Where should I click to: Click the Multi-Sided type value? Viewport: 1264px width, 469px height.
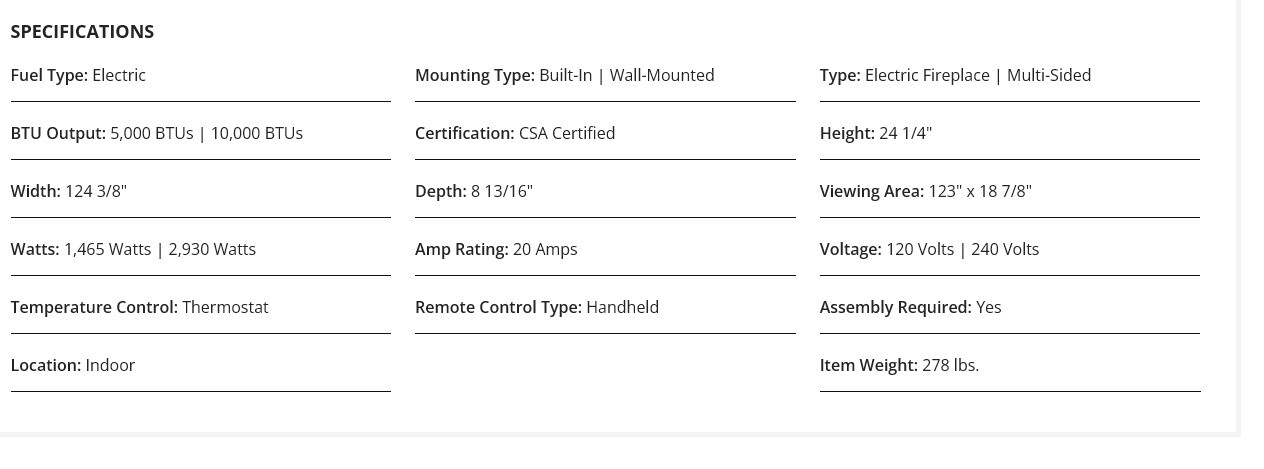coord(1049,76)
